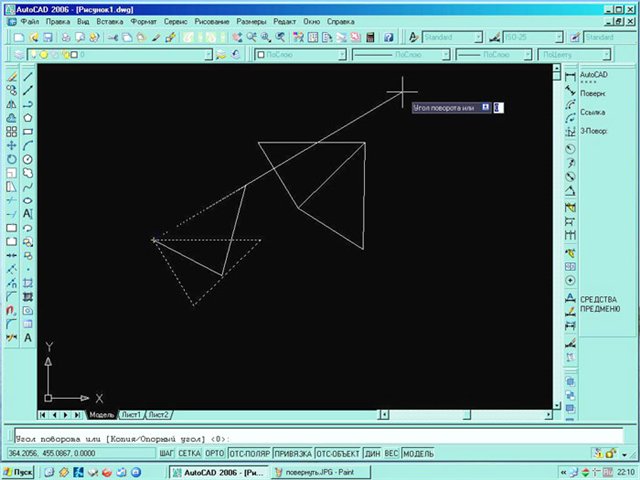Click the Mirror tool icon

(x=11, y=103)
